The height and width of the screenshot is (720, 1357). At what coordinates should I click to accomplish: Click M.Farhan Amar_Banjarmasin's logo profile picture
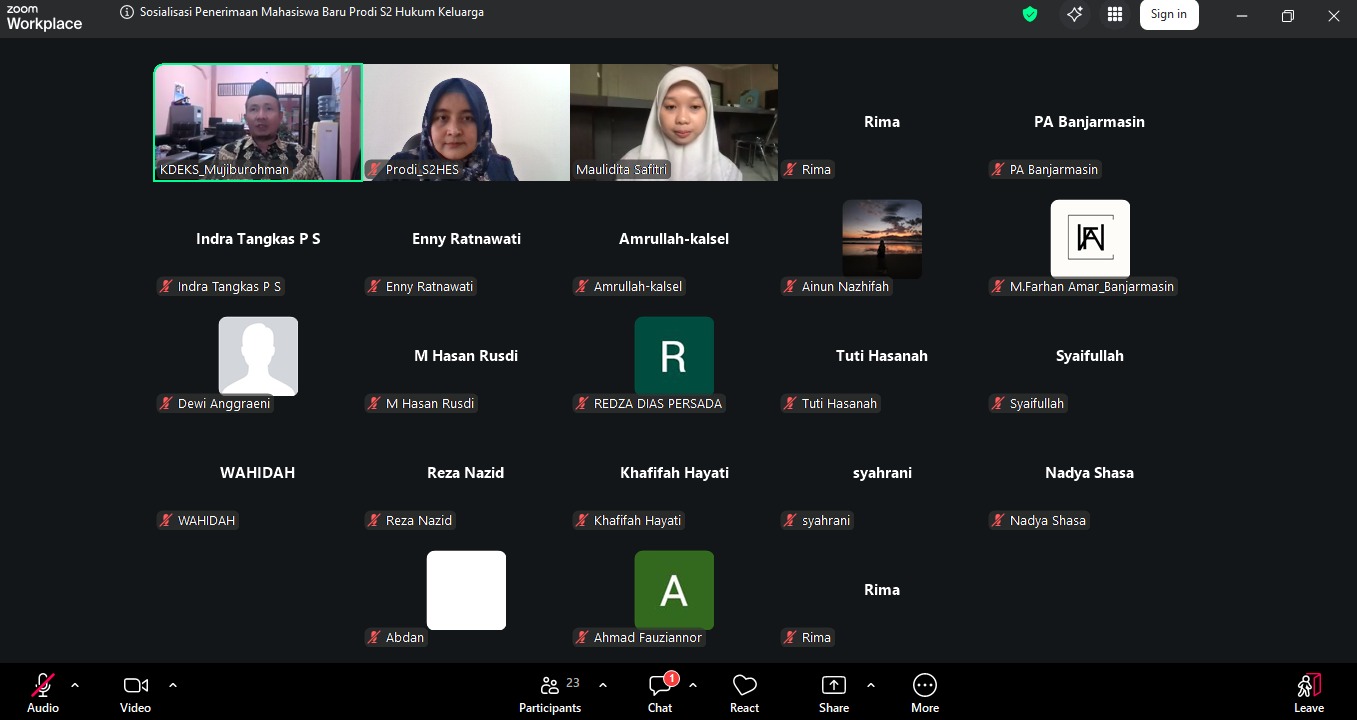[x=1090, y=239]
